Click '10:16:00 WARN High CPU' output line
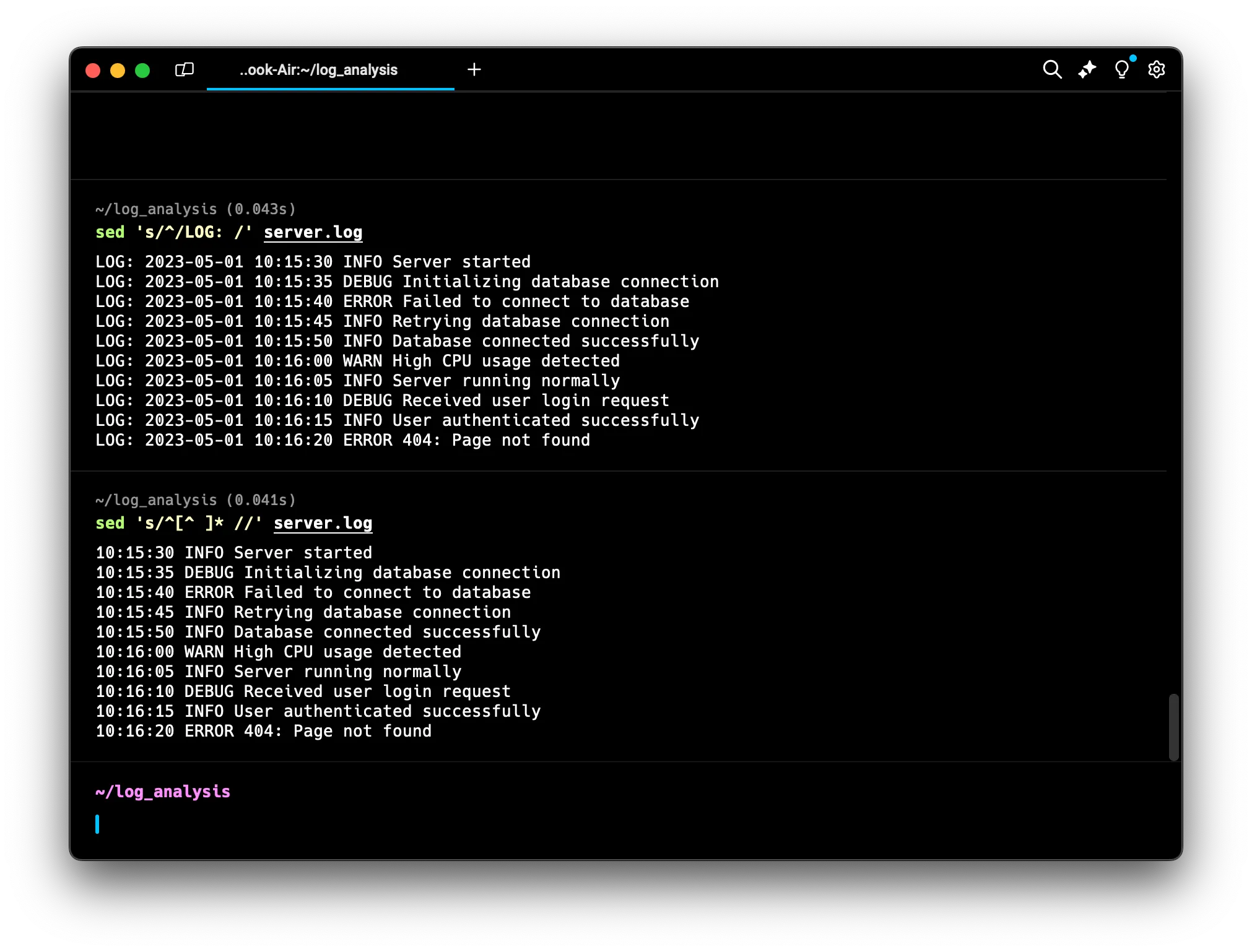 [x=279, y=652]
